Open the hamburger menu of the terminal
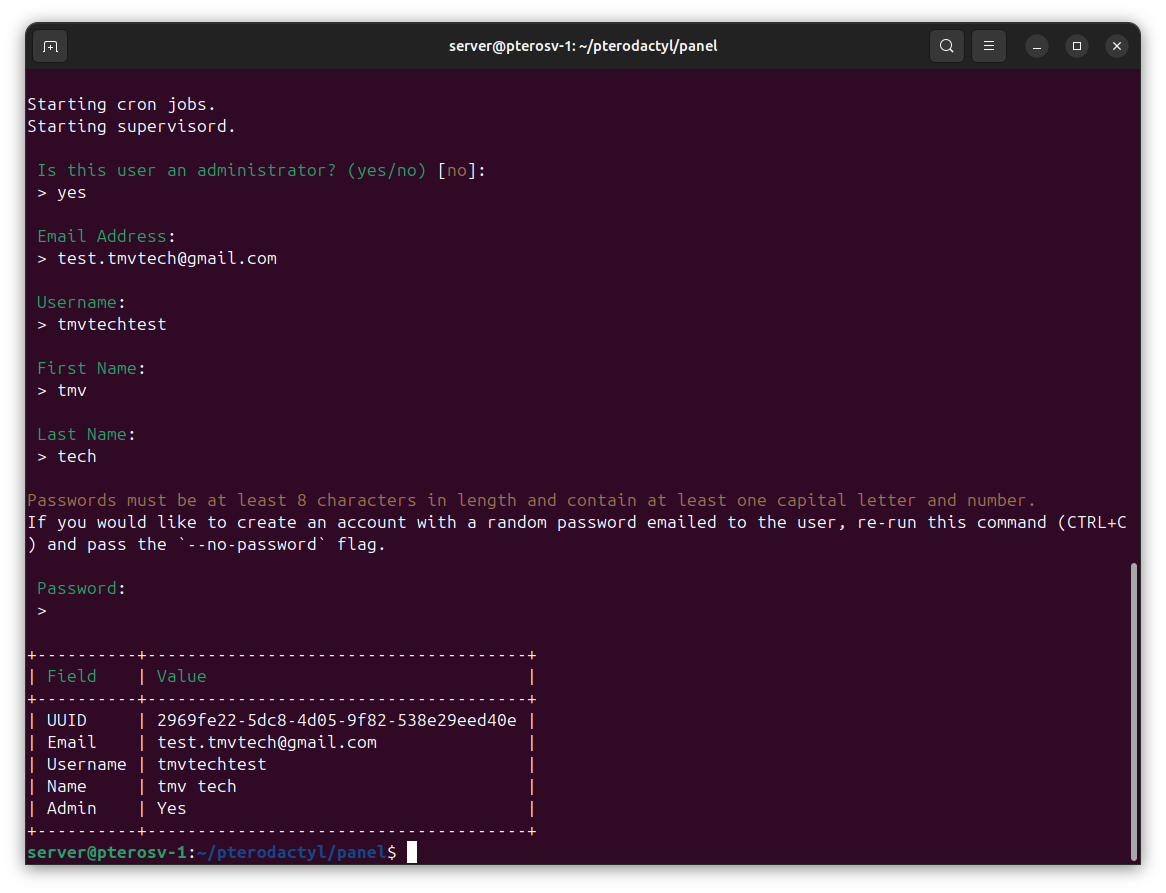Screen dimensions: 1166x893 point(988,45)
